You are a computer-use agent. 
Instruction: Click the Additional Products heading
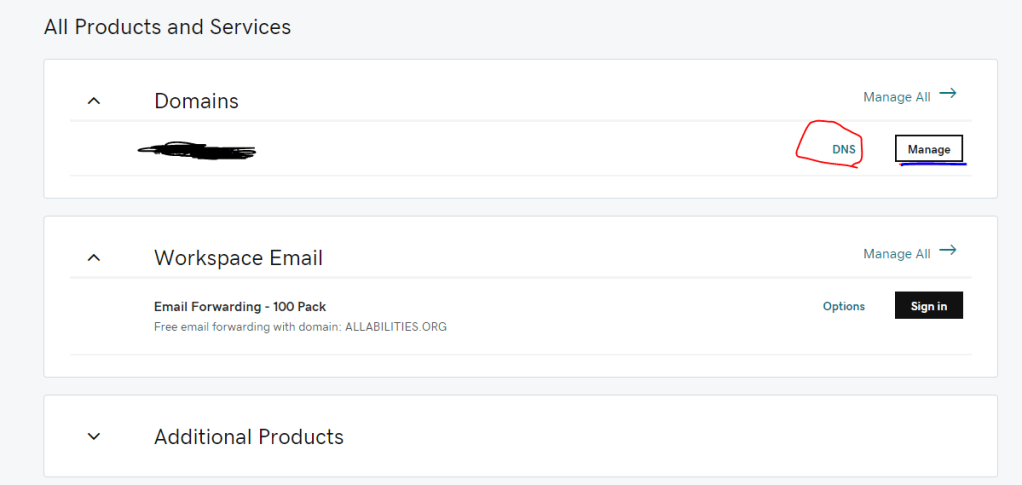248,437
